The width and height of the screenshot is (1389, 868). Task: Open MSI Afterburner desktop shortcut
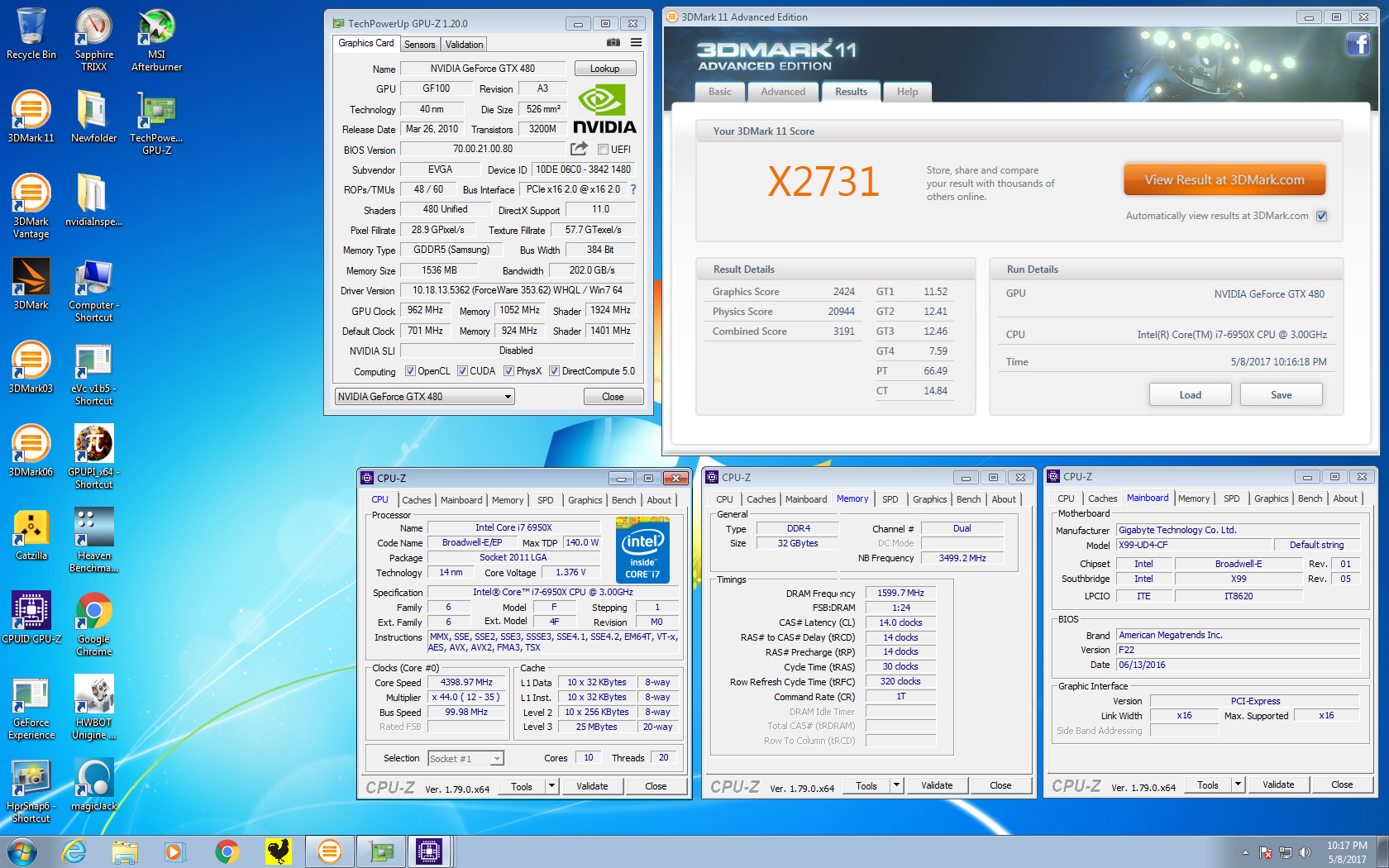tap(156, 40)
